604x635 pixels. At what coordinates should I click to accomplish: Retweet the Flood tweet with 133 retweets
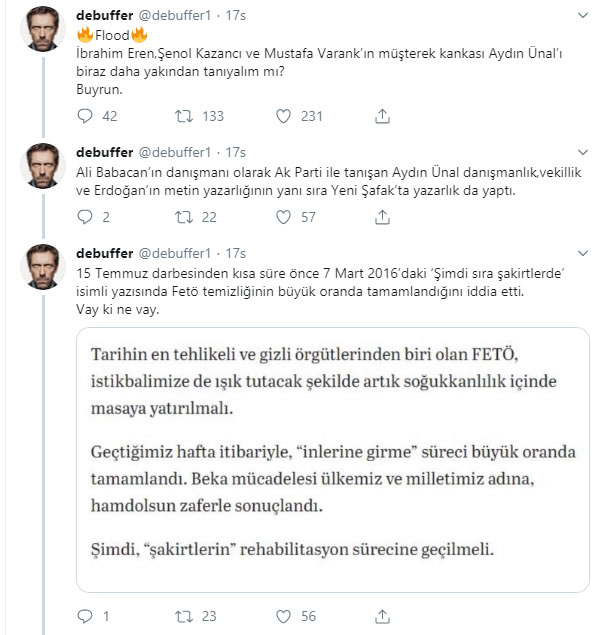(183, 116)
